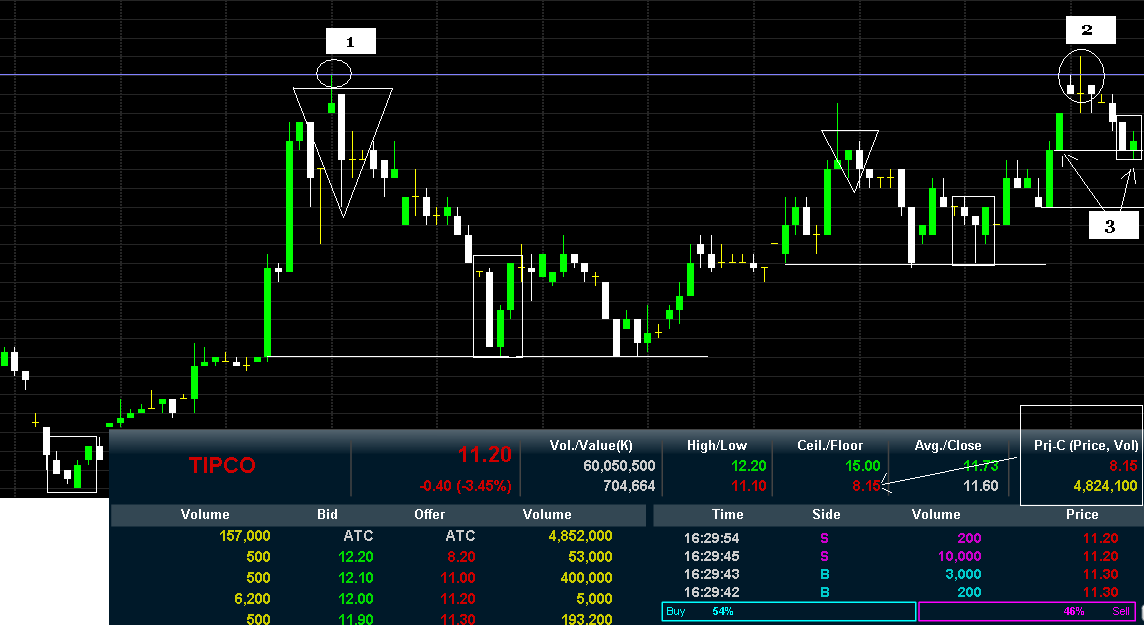Click the bid price 11.90
Image resolution: width=1144 pixels, height=625 pixels.
point(356,618)
